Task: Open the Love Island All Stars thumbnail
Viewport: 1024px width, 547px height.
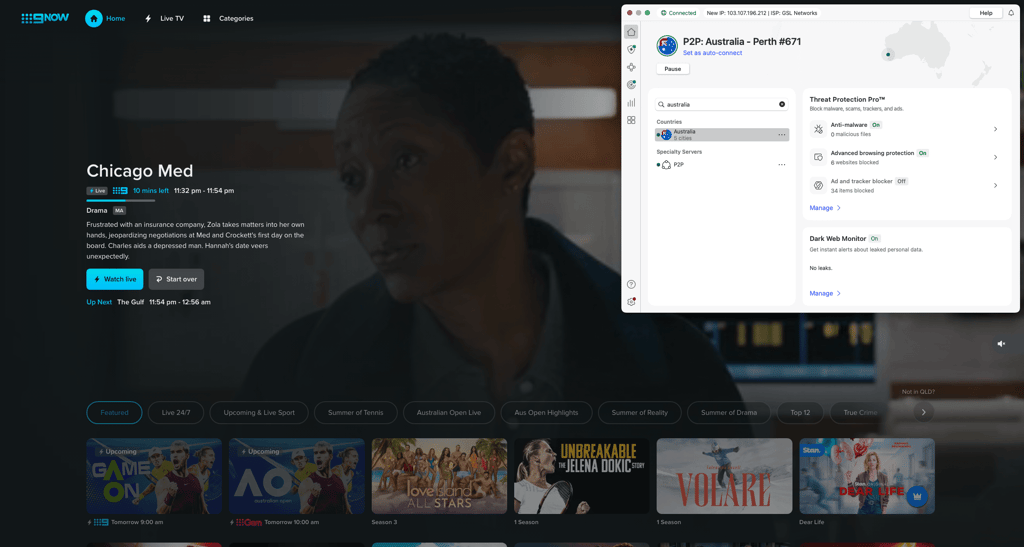Action: pyautogui.click(x=440, y=476)
